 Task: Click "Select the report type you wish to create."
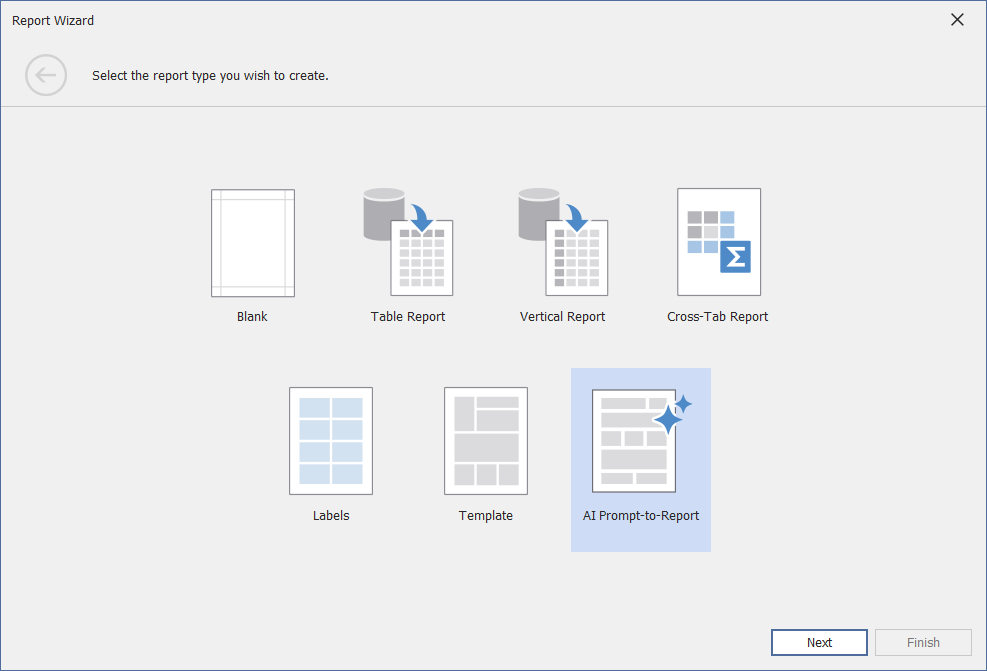tap(210, 76)
